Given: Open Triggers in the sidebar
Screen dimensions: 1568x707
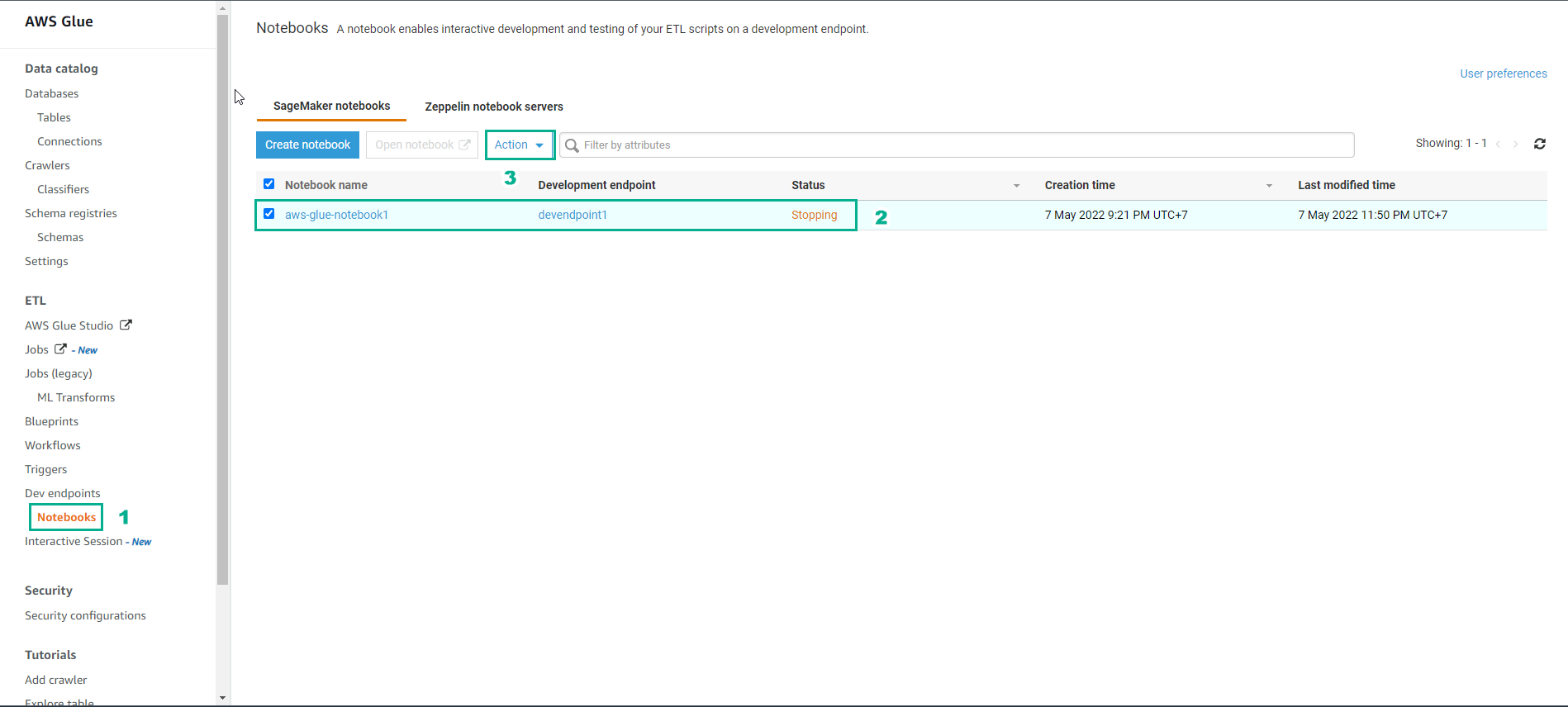Looking at the screenshot, I should pos(45,469).
